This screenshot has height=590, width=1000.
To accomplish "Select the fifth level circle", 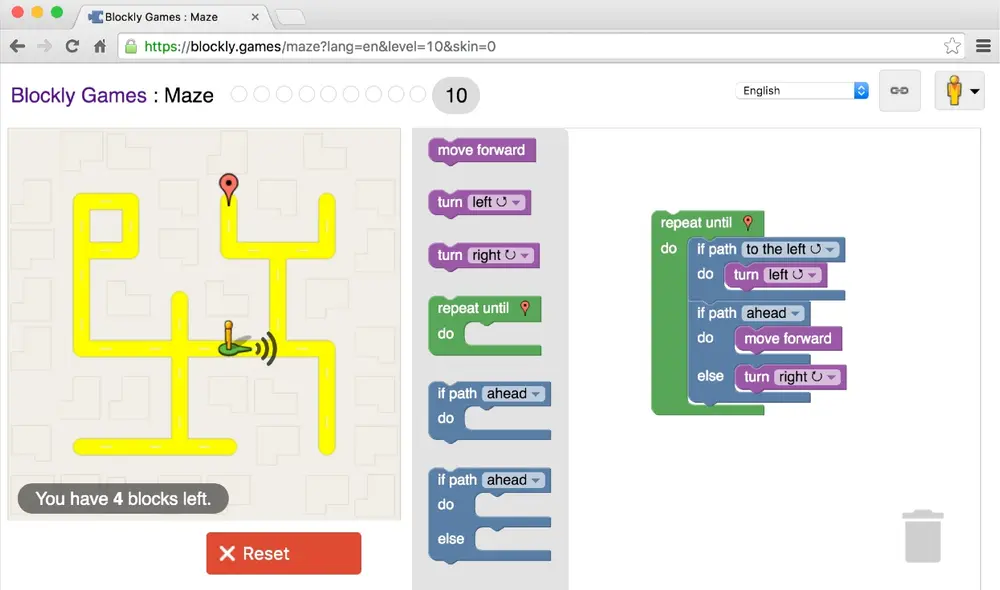I will (x=329, y=94).
